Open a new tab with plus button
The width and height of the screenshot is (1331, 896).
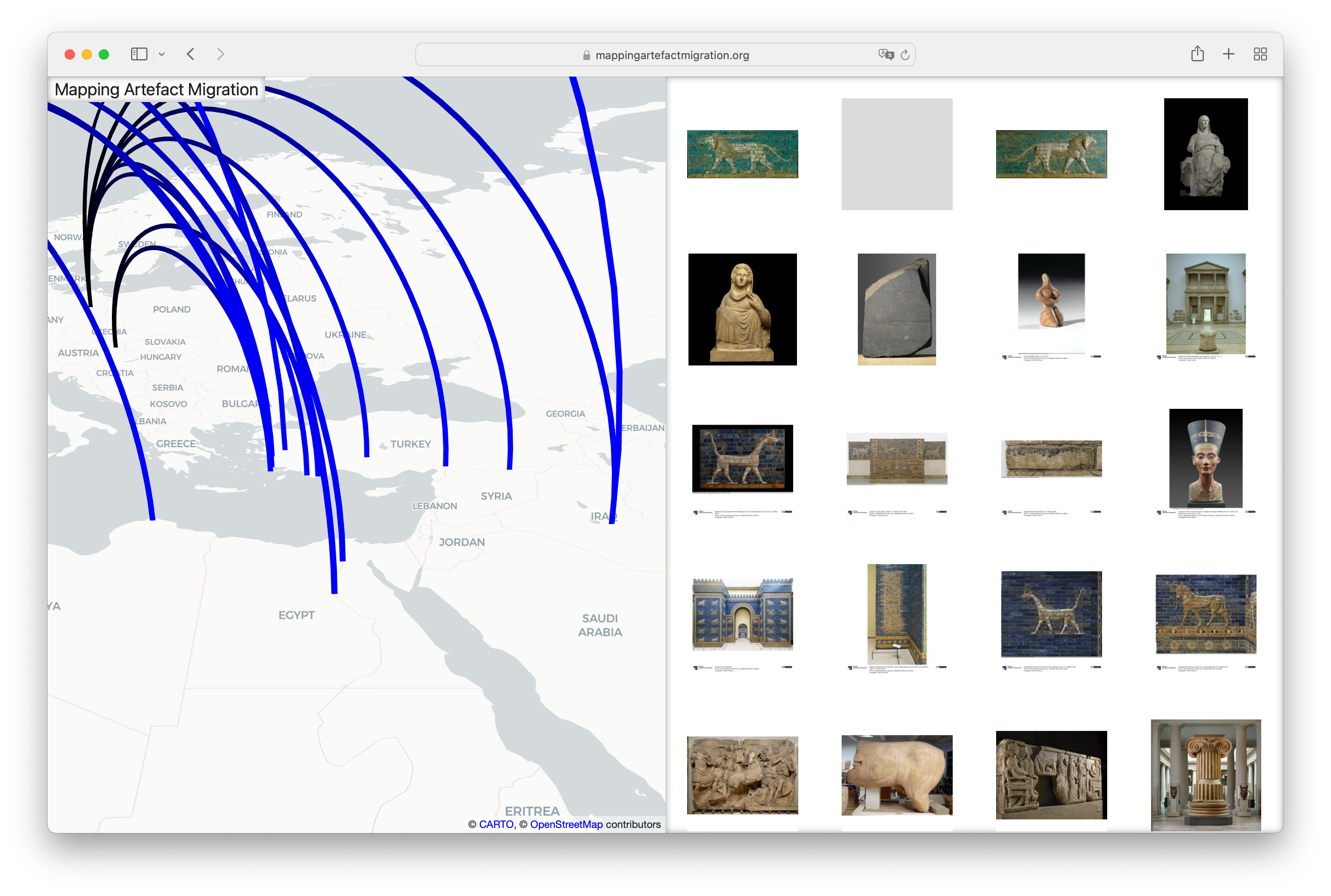(x=1229, y=54)
